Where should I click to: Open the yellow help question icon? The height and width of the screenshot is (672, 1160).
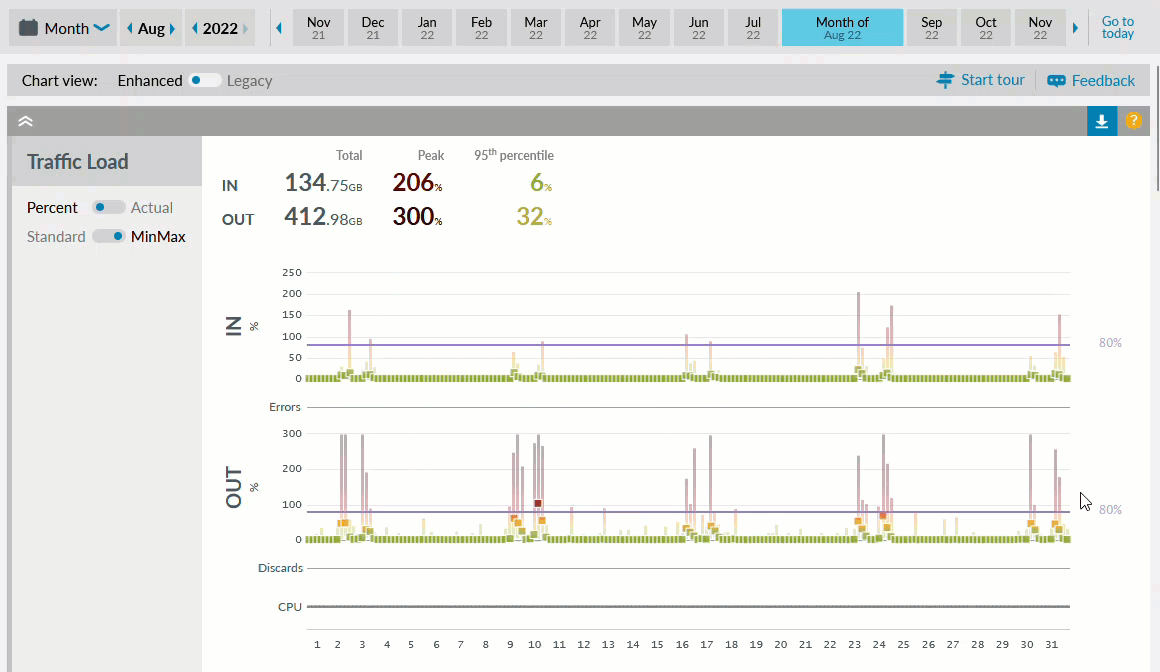click(1133, 121)
